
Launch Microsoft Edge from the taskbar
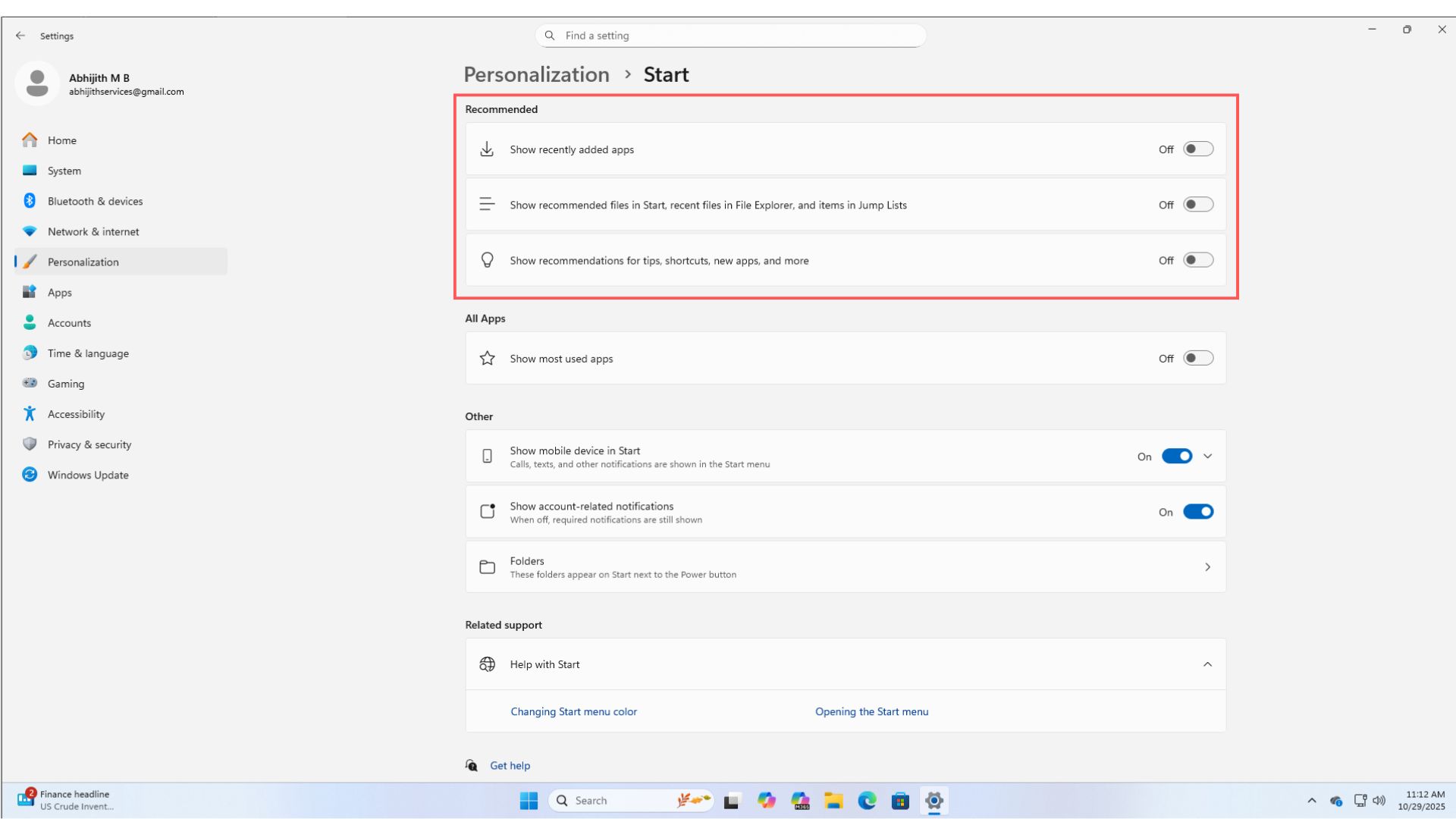(867, 800)
